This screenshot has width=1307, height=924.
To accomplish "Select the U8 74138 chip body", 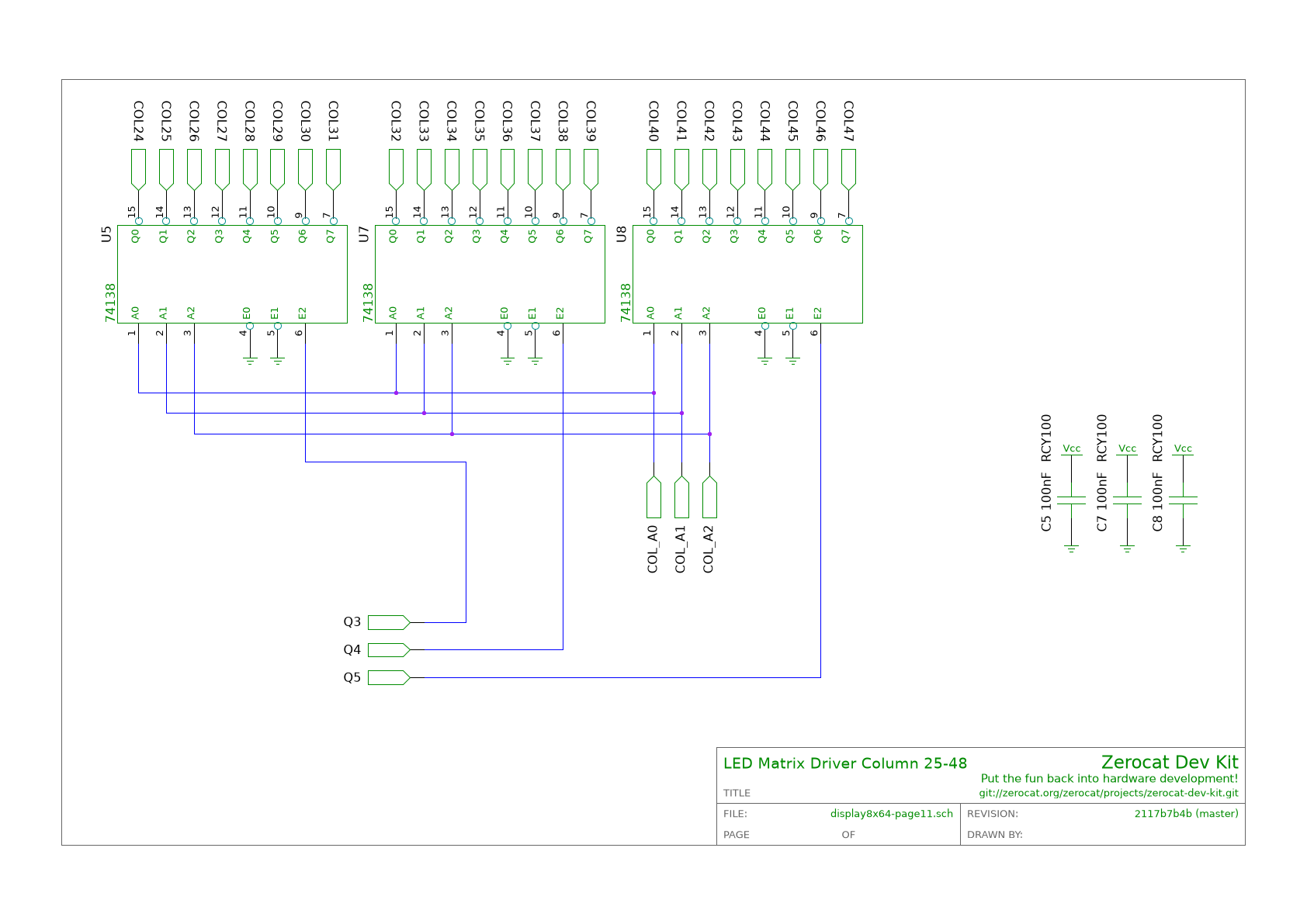I will point(747,274).
